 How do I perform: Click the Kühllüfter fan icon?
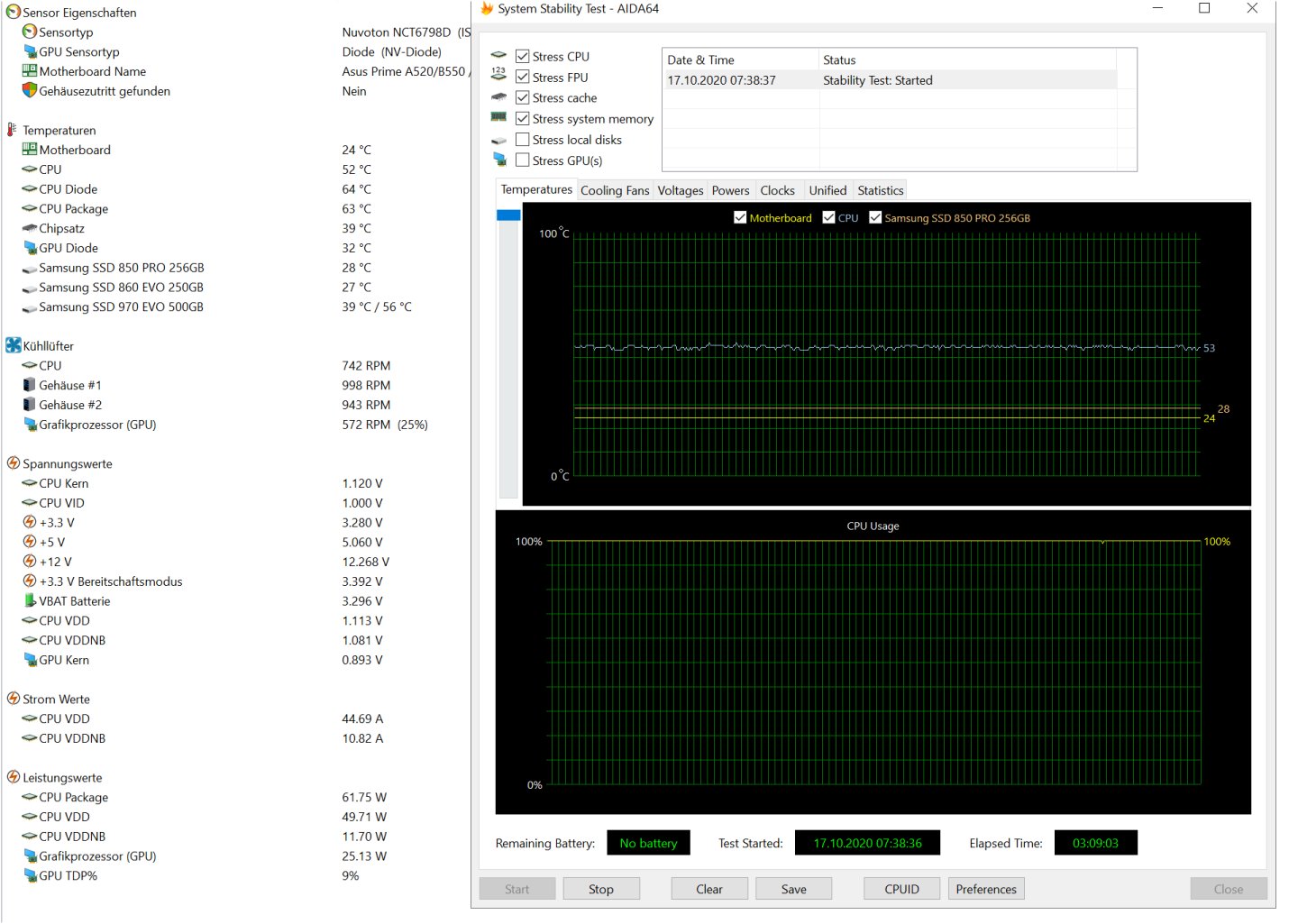(13, 345)
